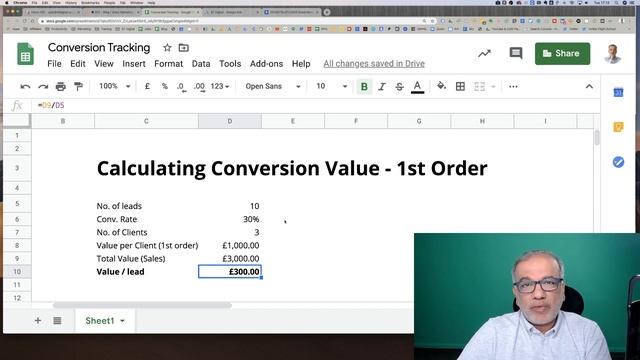Open the File menu
Image resolution: width=640 pixels, height=360 pixels.
[54, 64]
